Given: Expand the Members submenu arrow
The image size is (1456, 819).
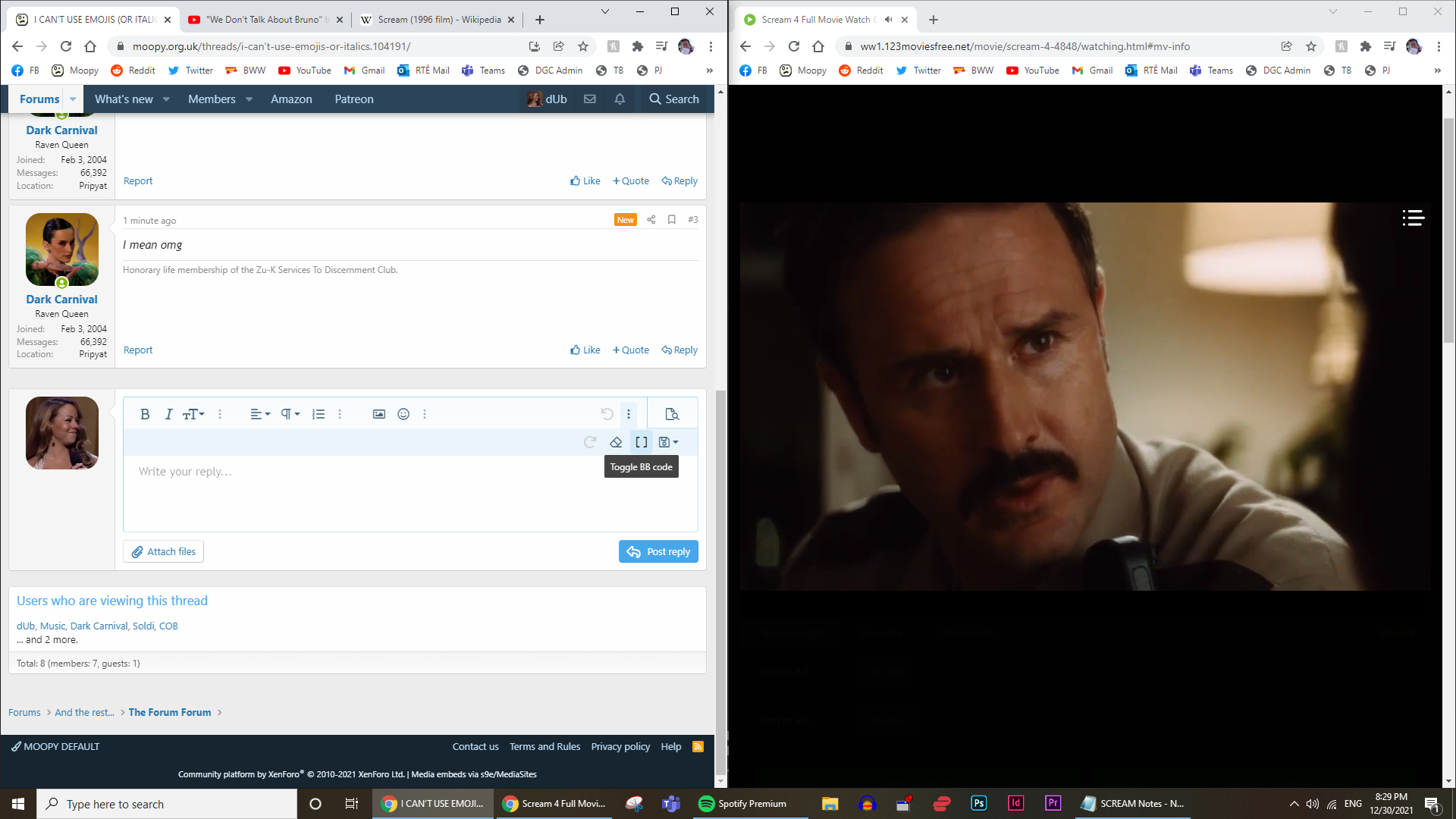Looking at the screenshot, I should [249, 99].
